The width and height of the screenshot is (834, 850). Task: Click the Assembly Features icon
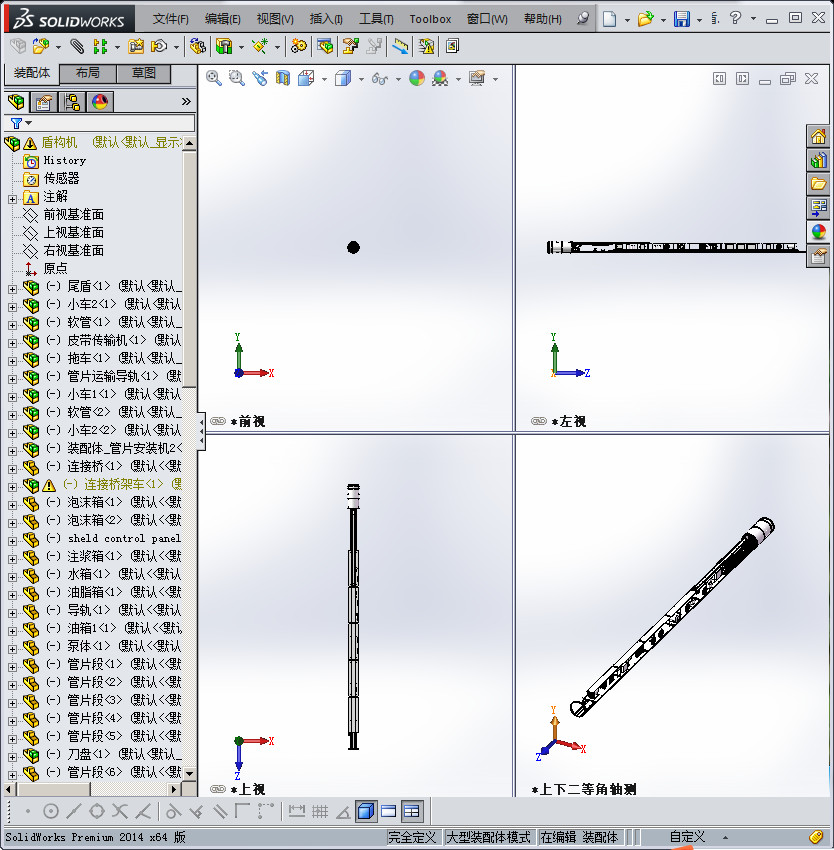224,47
